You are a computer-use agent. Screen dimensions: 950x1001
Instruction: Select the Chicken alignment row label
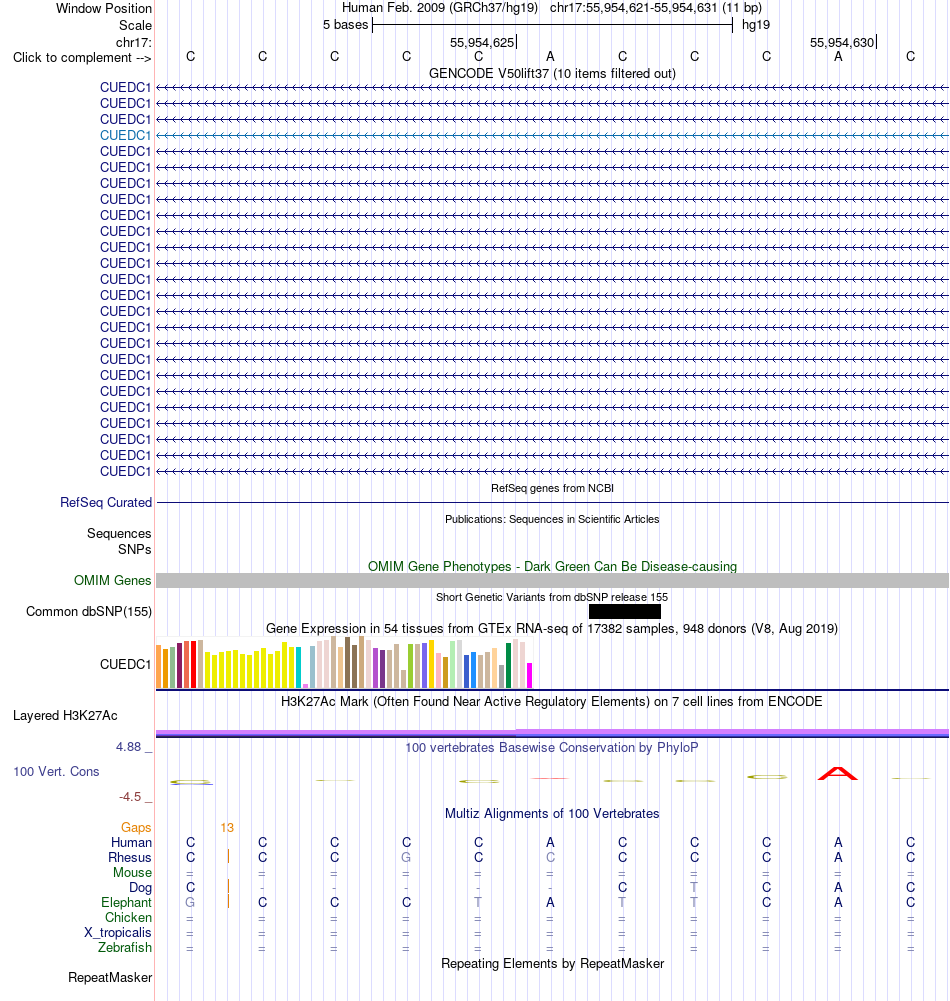[128, 917]
